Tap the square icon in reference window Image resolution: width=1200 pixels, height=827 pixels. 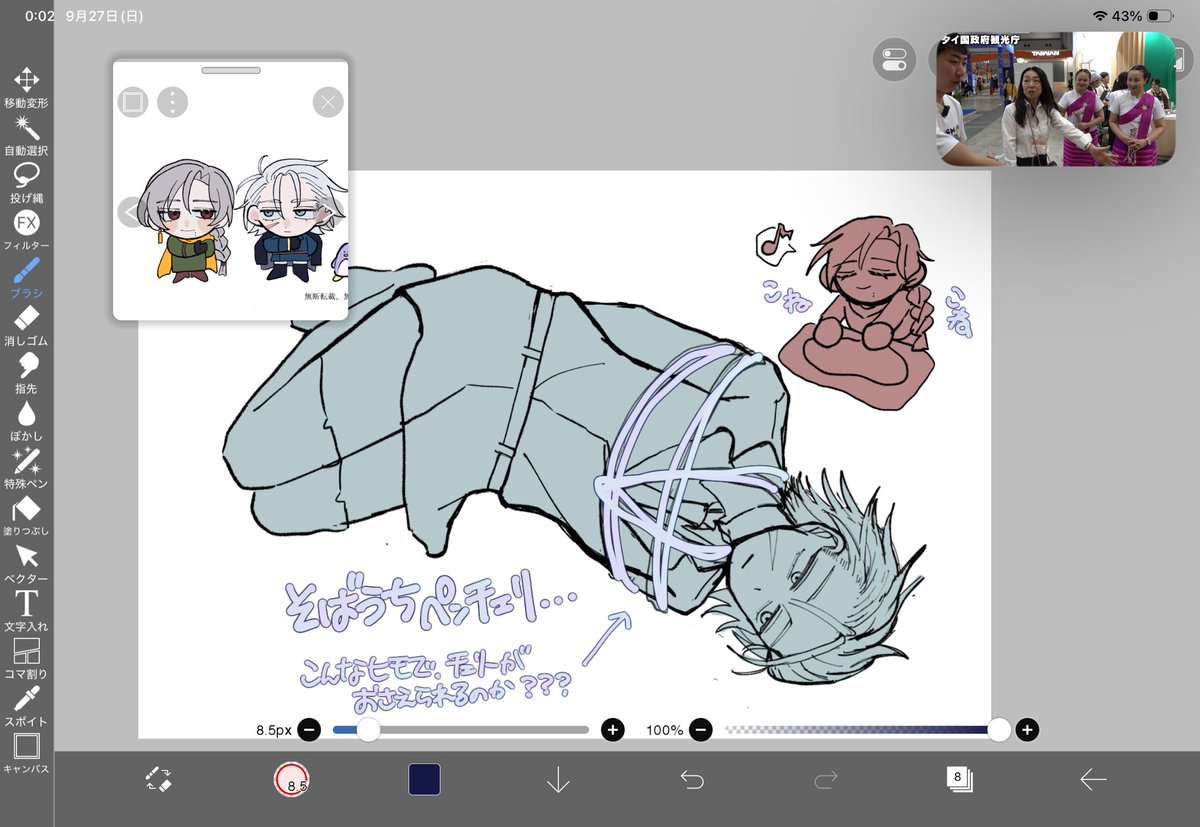(133, 102)
